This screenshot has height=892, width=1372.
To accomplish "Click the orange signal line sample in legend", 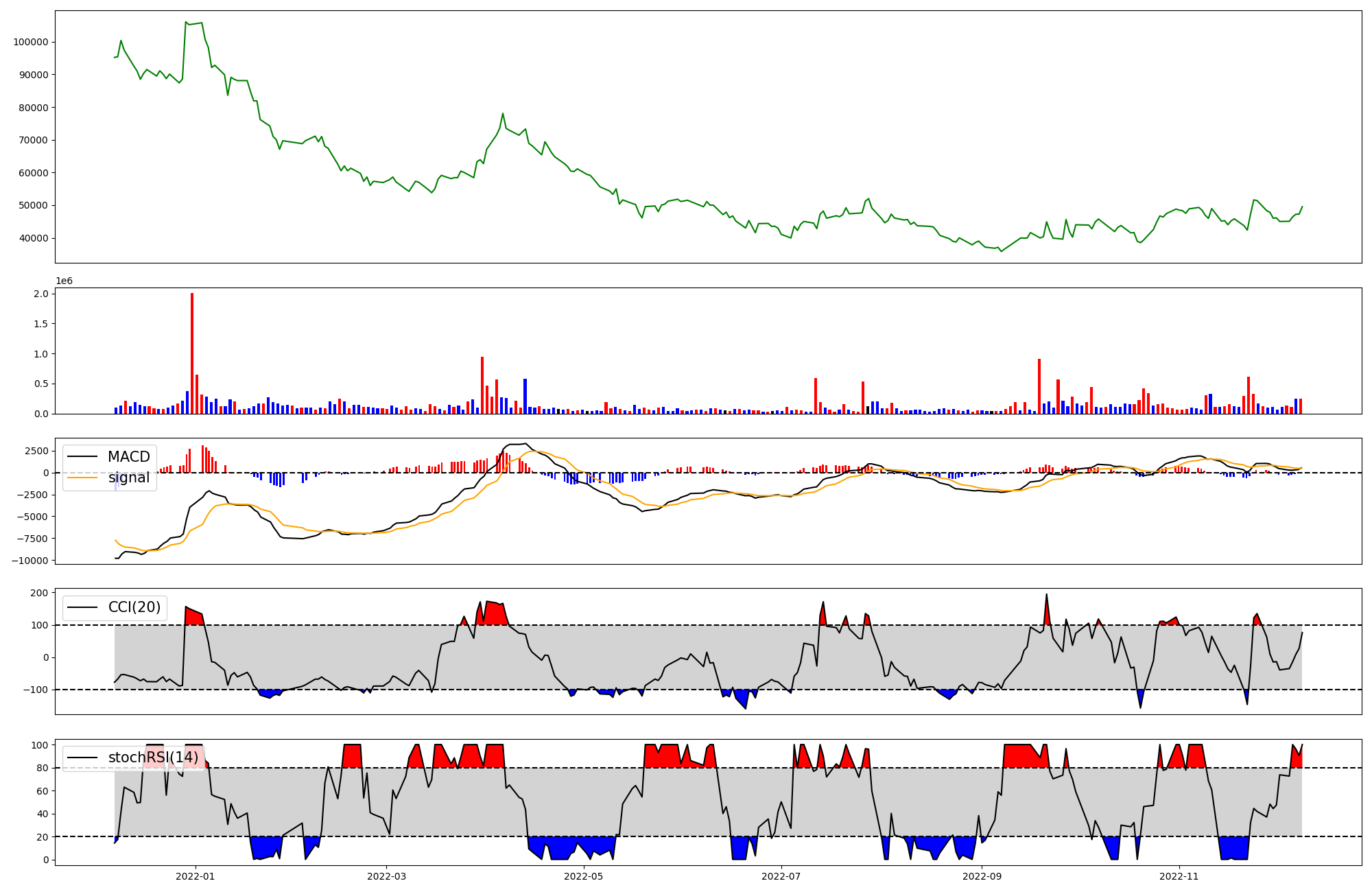I will pos(82,478).
